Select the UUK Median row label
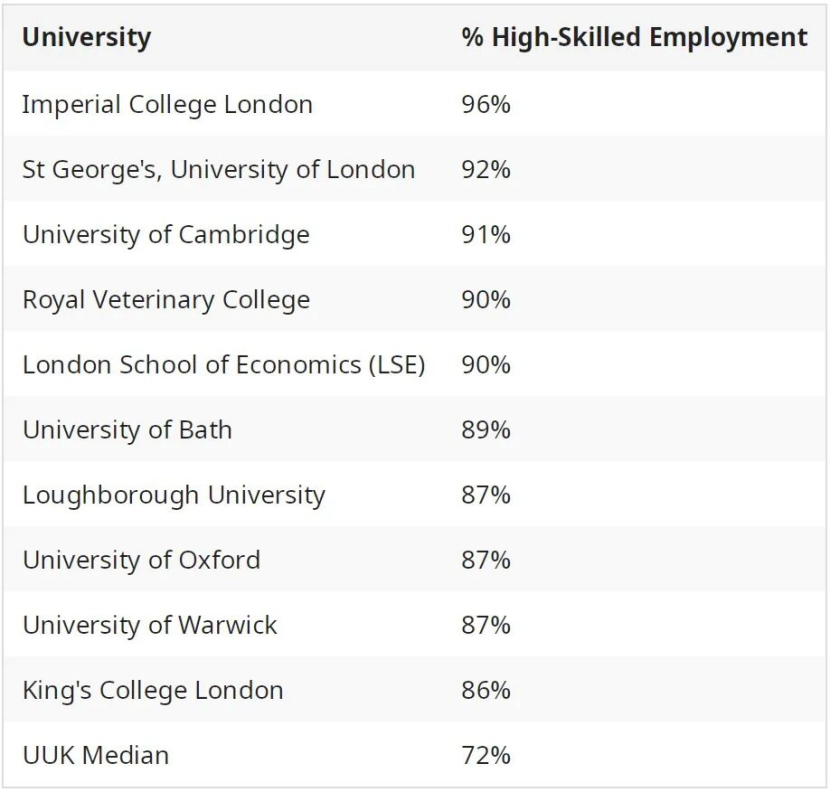 (96, 755)
